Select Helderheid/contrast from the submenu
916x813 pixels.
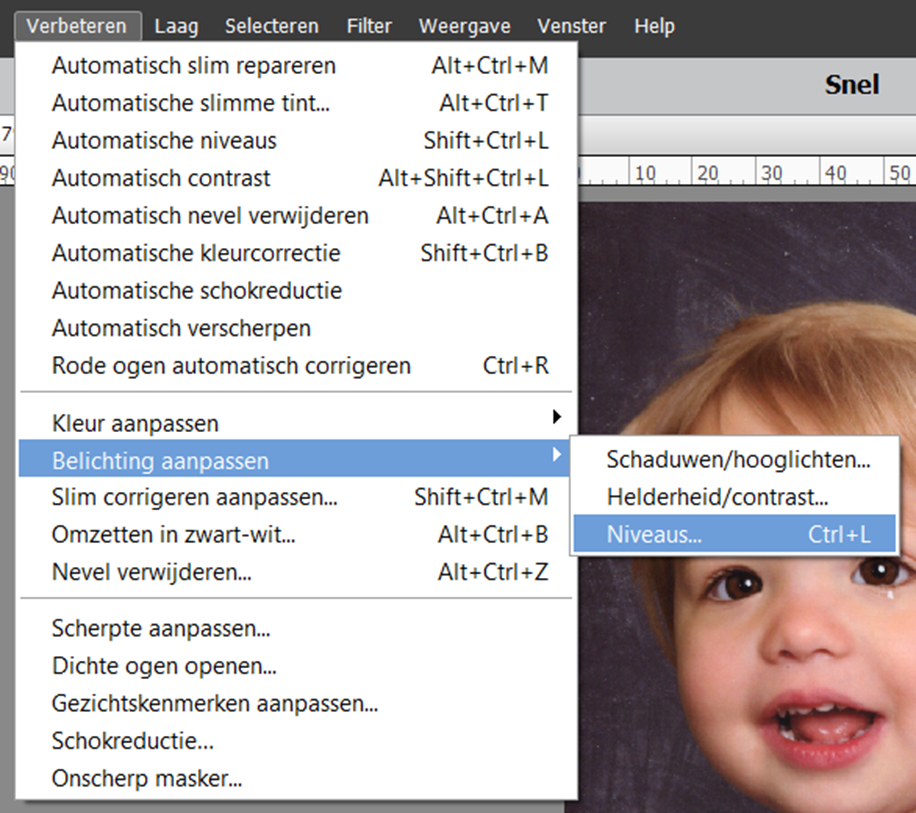[717, 497]
